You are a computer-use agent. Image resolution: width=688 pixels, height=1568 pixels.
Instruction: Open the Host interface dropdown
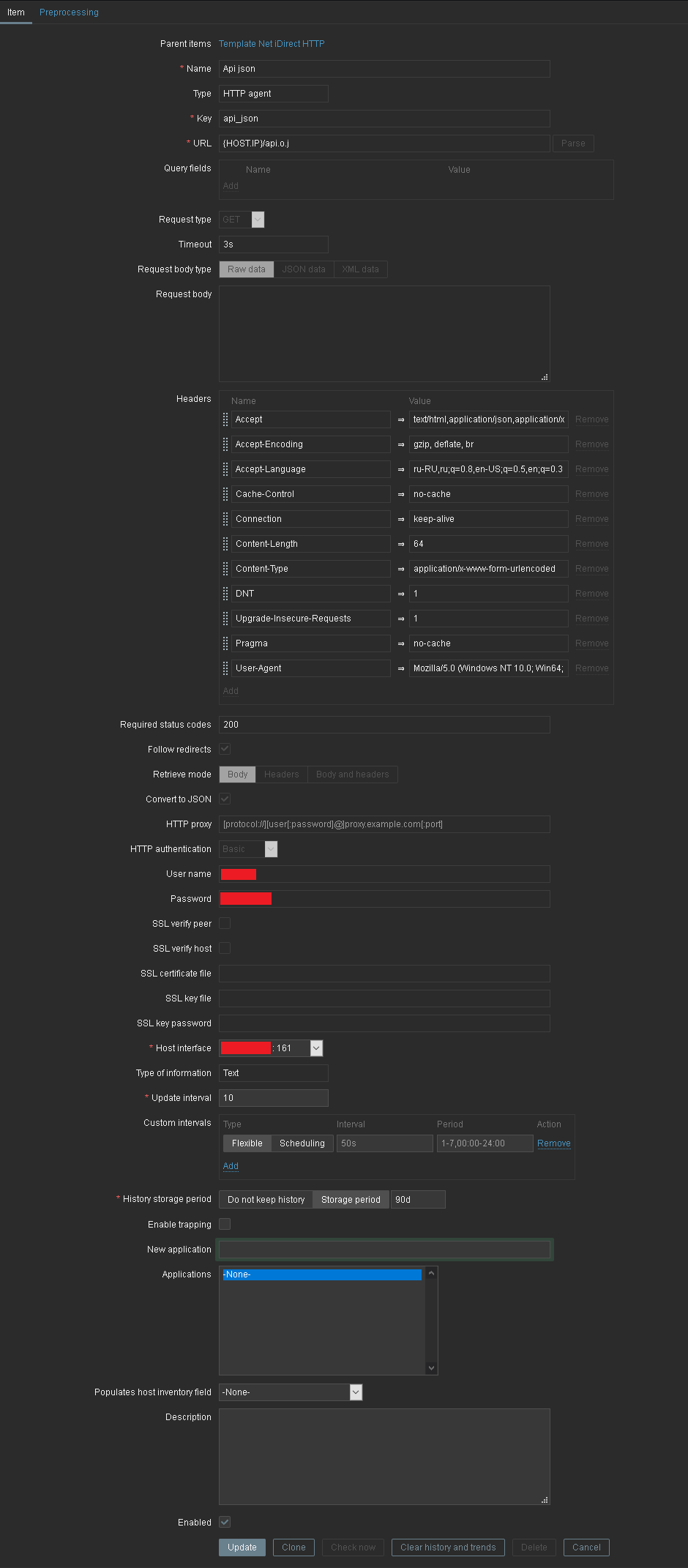316,1048
